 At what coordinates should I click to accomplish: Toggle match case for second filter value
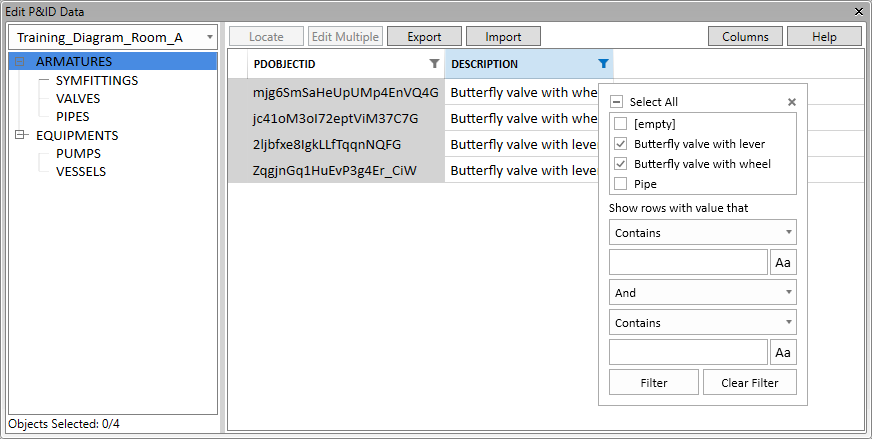pos(783,353)
